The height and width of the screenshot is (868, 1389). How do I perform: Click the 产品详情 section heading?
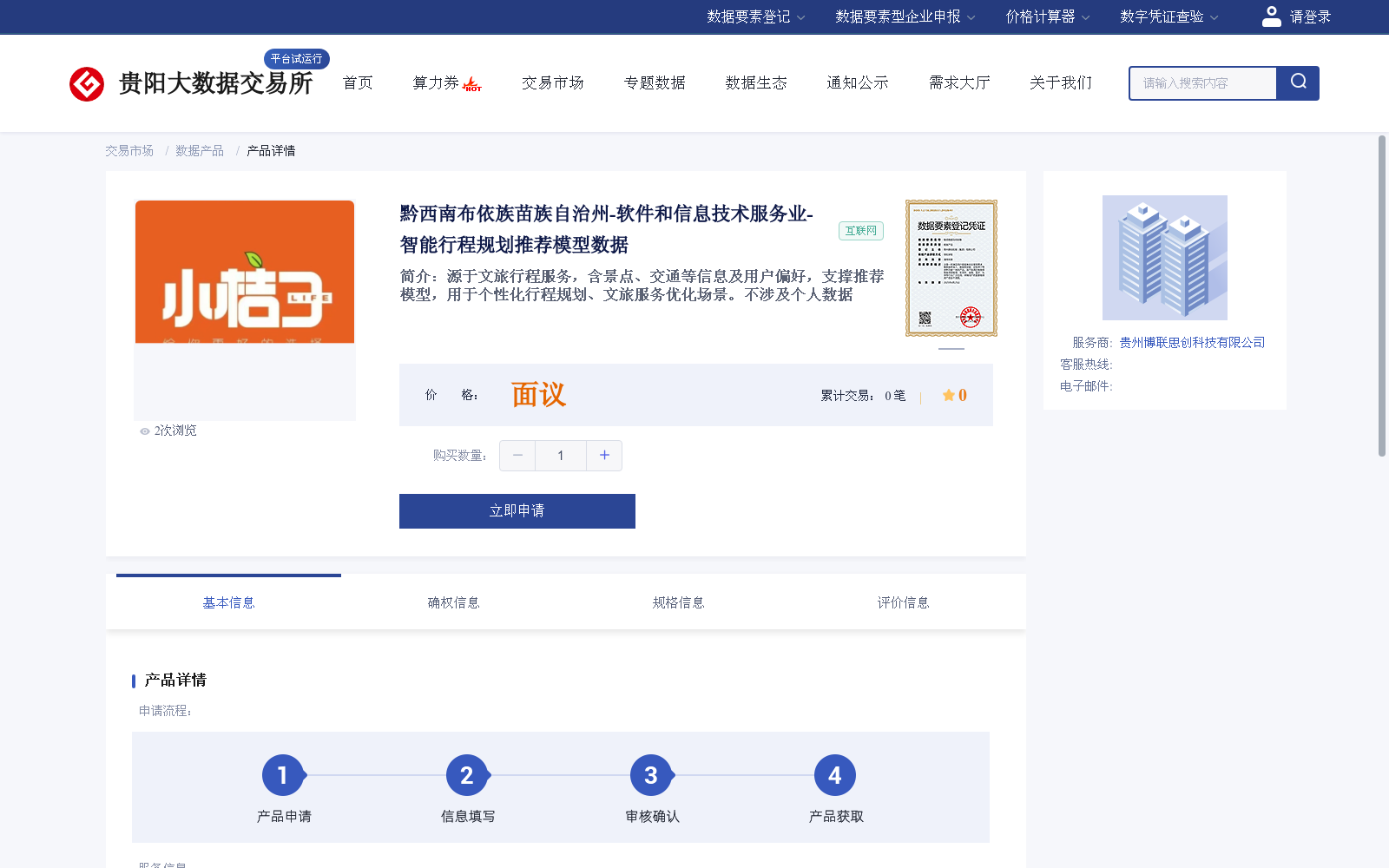coord(175,680)
